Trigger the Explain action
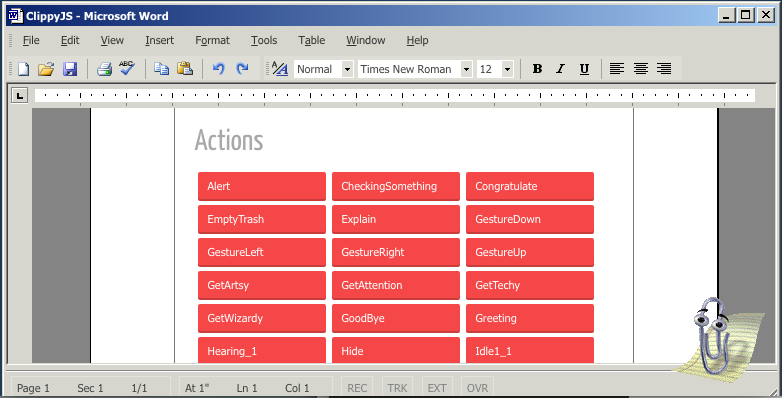Viewport: 782px width, 398px height. pos(396,219)
